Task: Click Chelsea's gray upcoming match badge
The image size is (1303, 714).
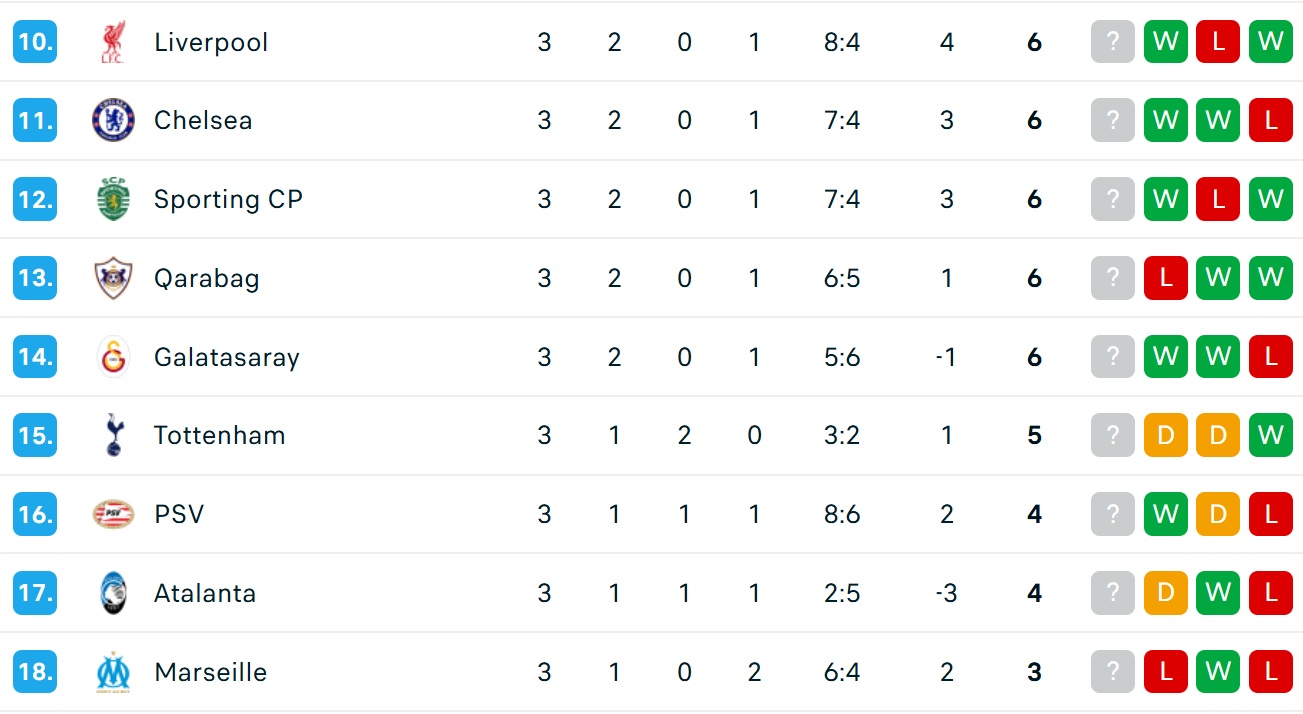Action: [x=1113, y=120]
